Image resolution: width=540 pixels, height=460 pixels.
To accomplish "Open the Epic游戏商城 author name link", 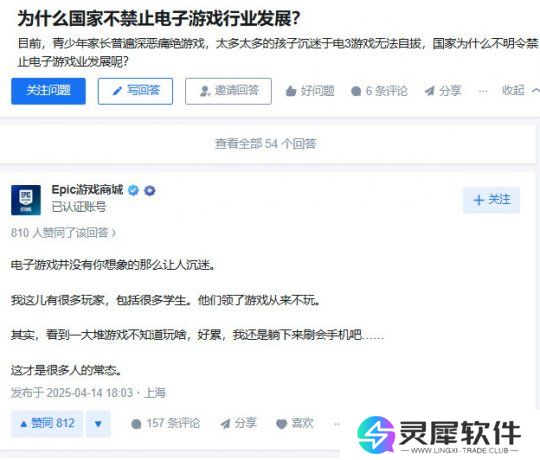I will click(87, 190).
